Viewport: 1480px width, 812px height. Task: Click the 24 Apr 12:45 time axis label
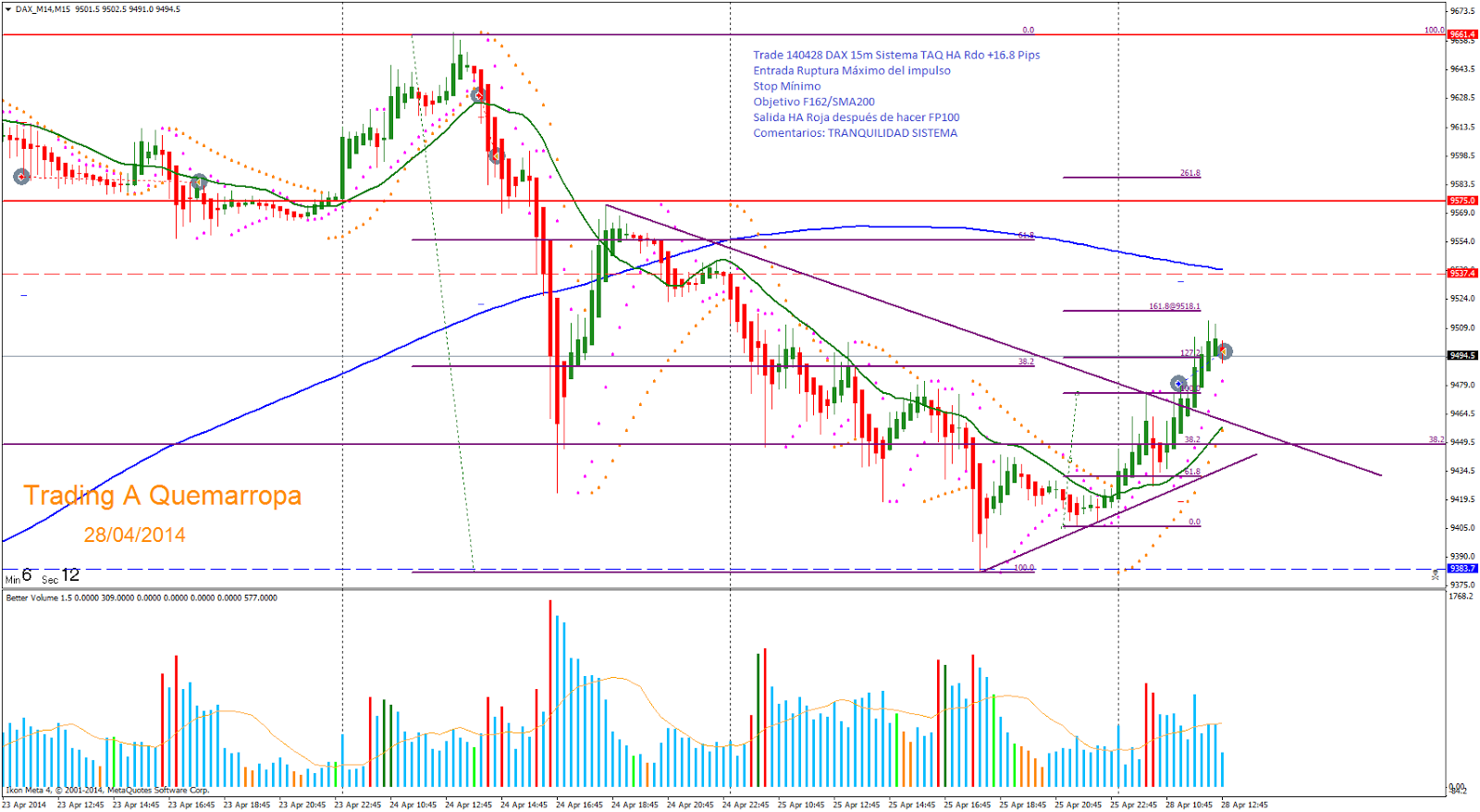pos(468,805)
